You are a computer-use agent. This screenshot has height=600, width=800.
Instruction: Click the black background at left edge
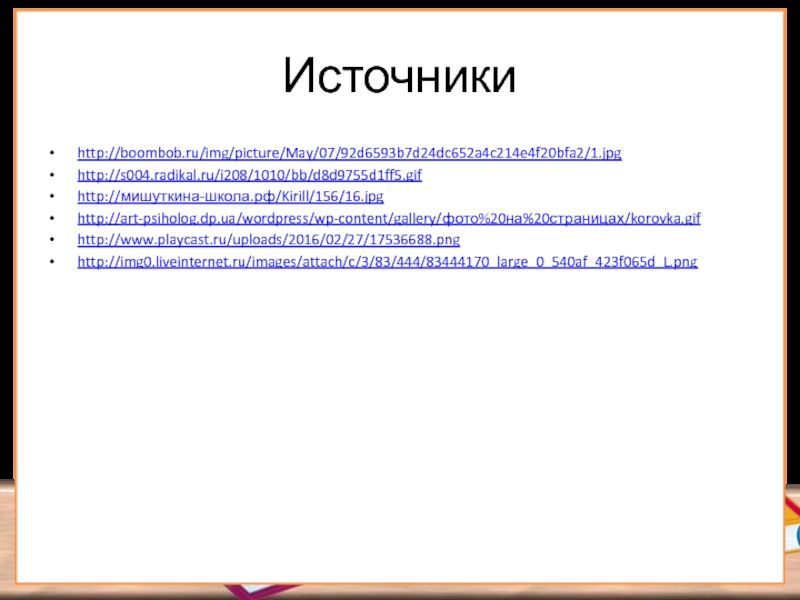(6, 250)
